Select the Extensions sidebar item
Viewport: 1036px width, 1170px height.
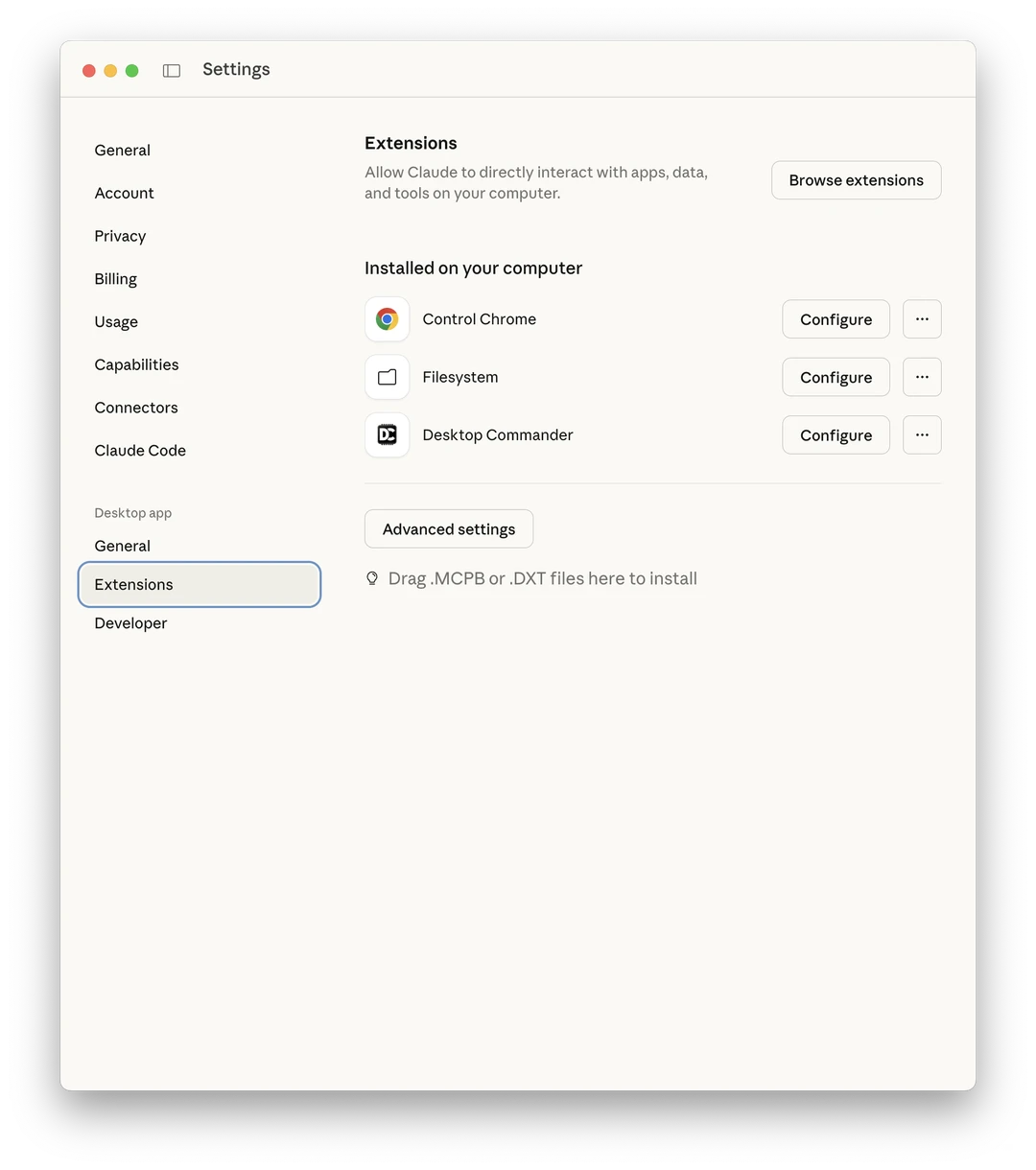coord(200,585)
